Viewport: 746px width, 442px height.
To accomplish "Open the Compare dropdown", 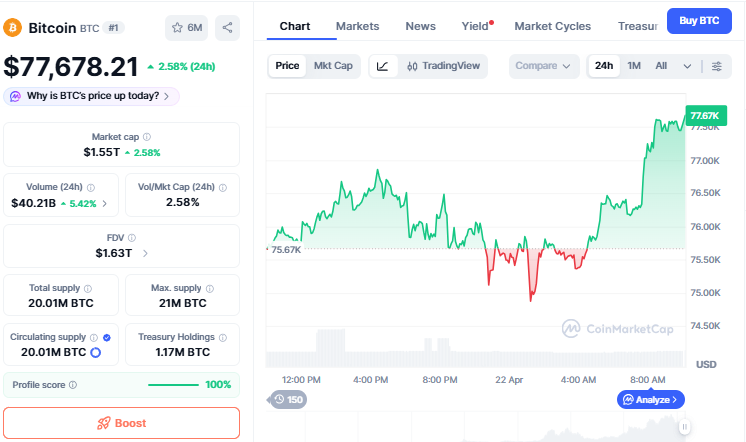I will point(543,66).
